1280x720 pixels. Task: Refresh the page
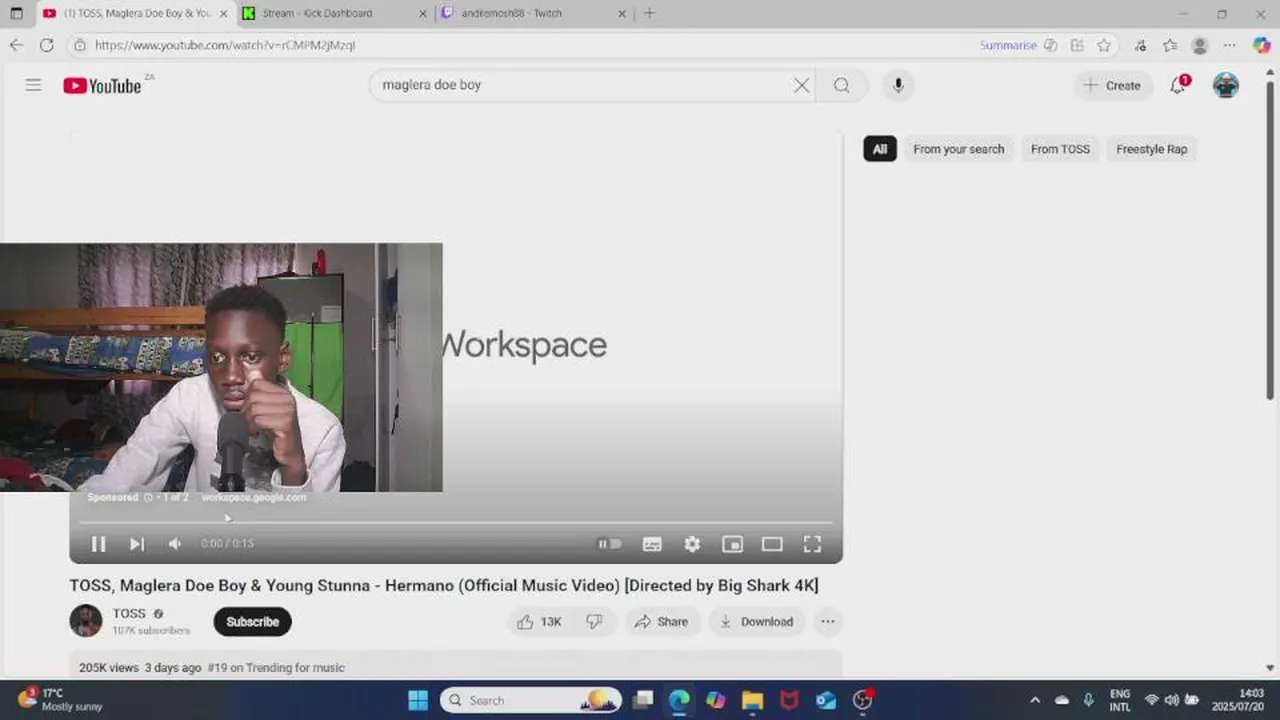pos(46,45)
